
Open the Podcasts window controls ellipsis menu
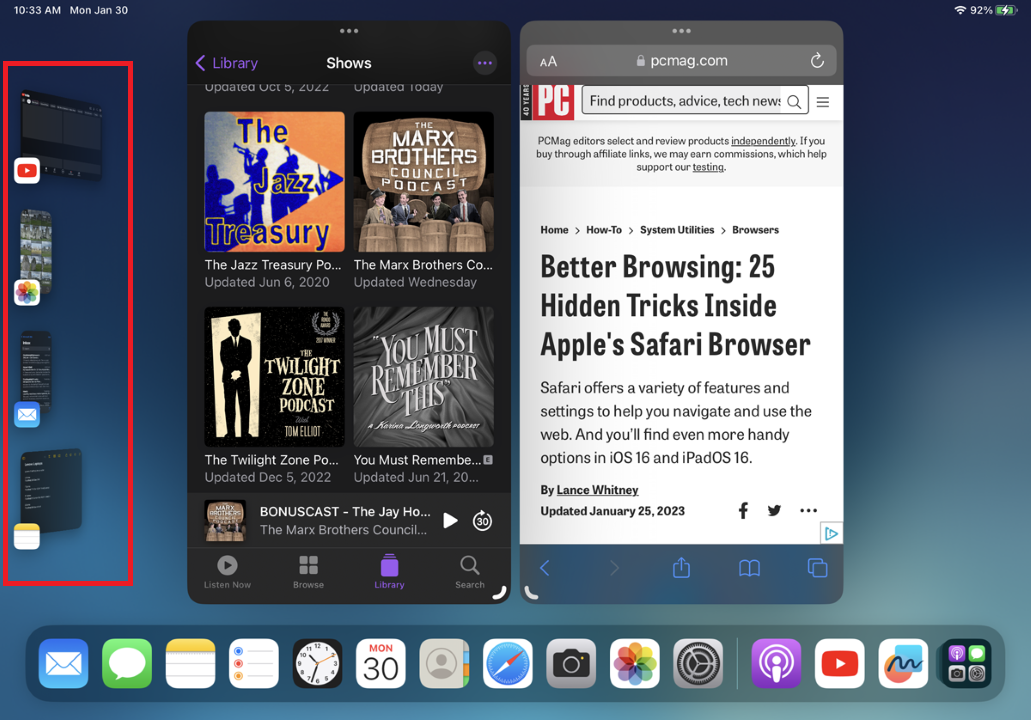tap(348, 31)
